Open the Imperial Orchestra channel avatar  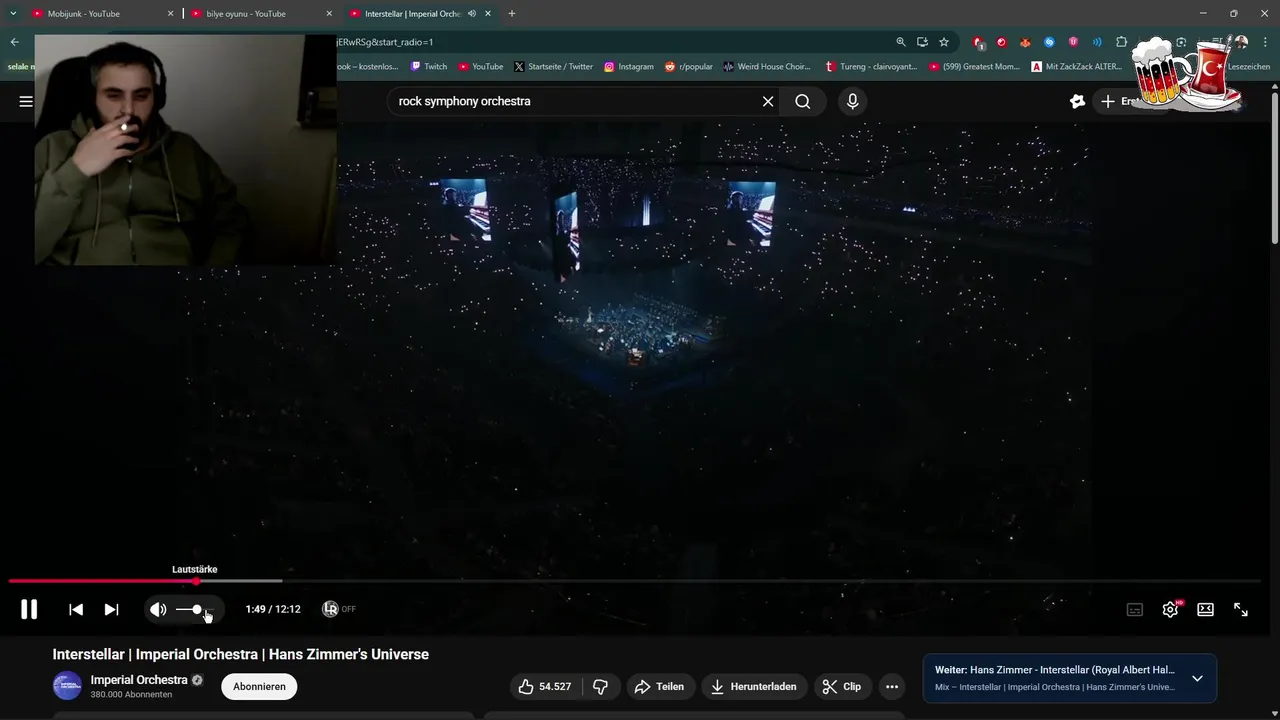pyautogui.click(x=67, y=686)
